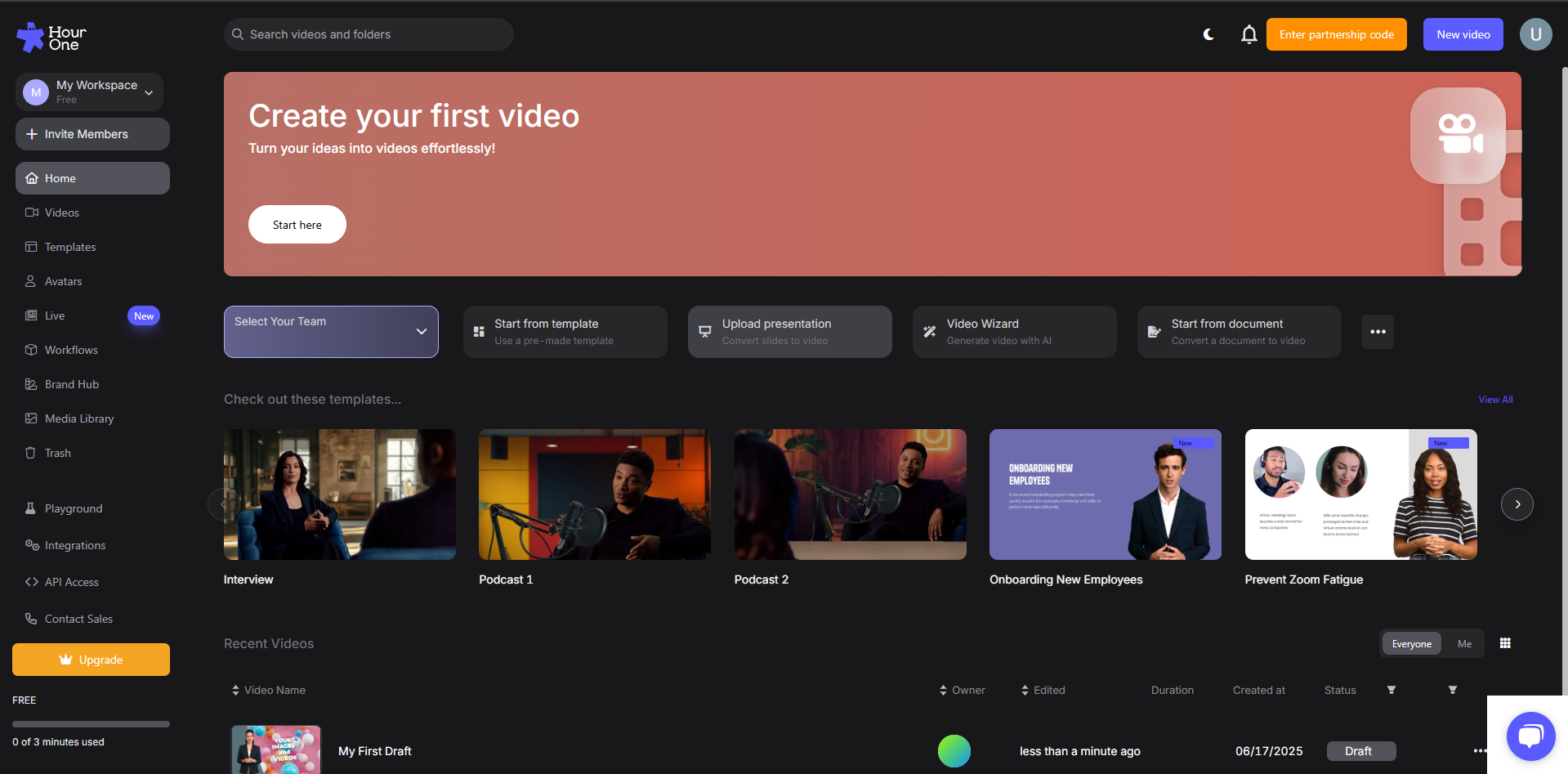This screenshot has height=774, width=1568.
Task: Open API Access from the sidebar
Action: pyautogui.click(x=69, y=582)
